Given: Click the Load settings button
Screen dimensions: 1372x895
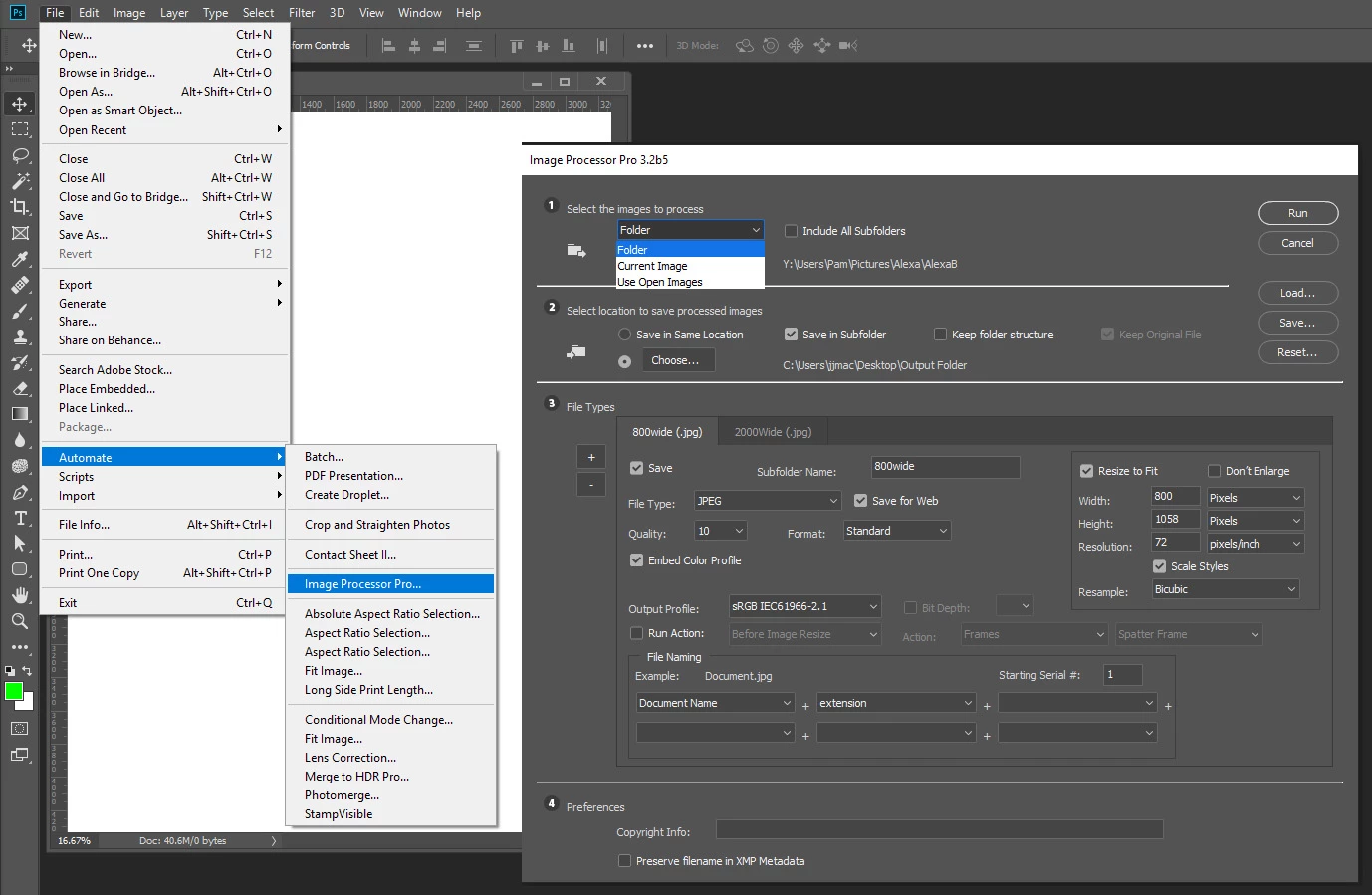Looking at the screenshot, I should 1298,293.
